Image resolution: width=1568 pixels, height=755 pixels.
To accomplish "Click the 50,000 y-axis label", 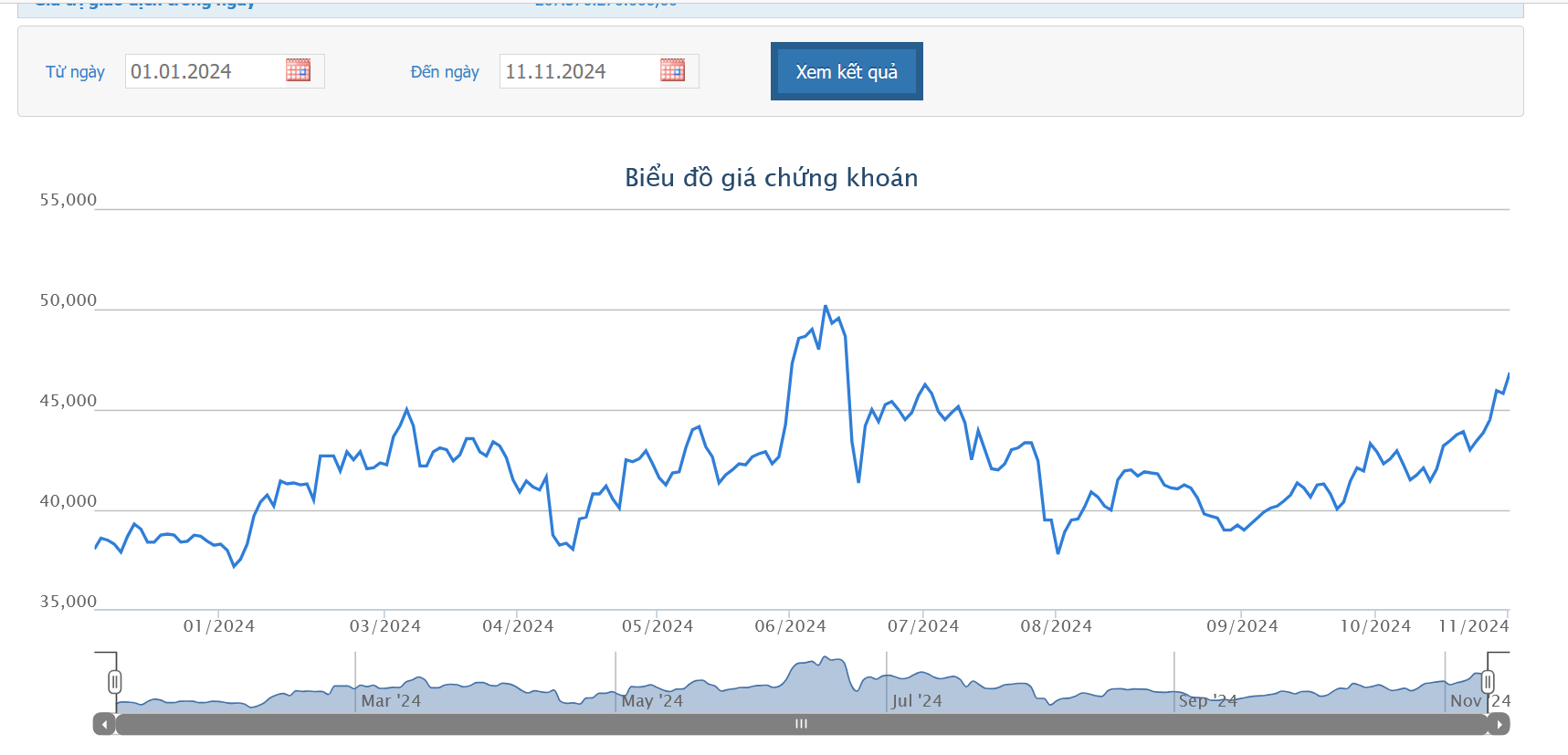I will pos(68,300).
